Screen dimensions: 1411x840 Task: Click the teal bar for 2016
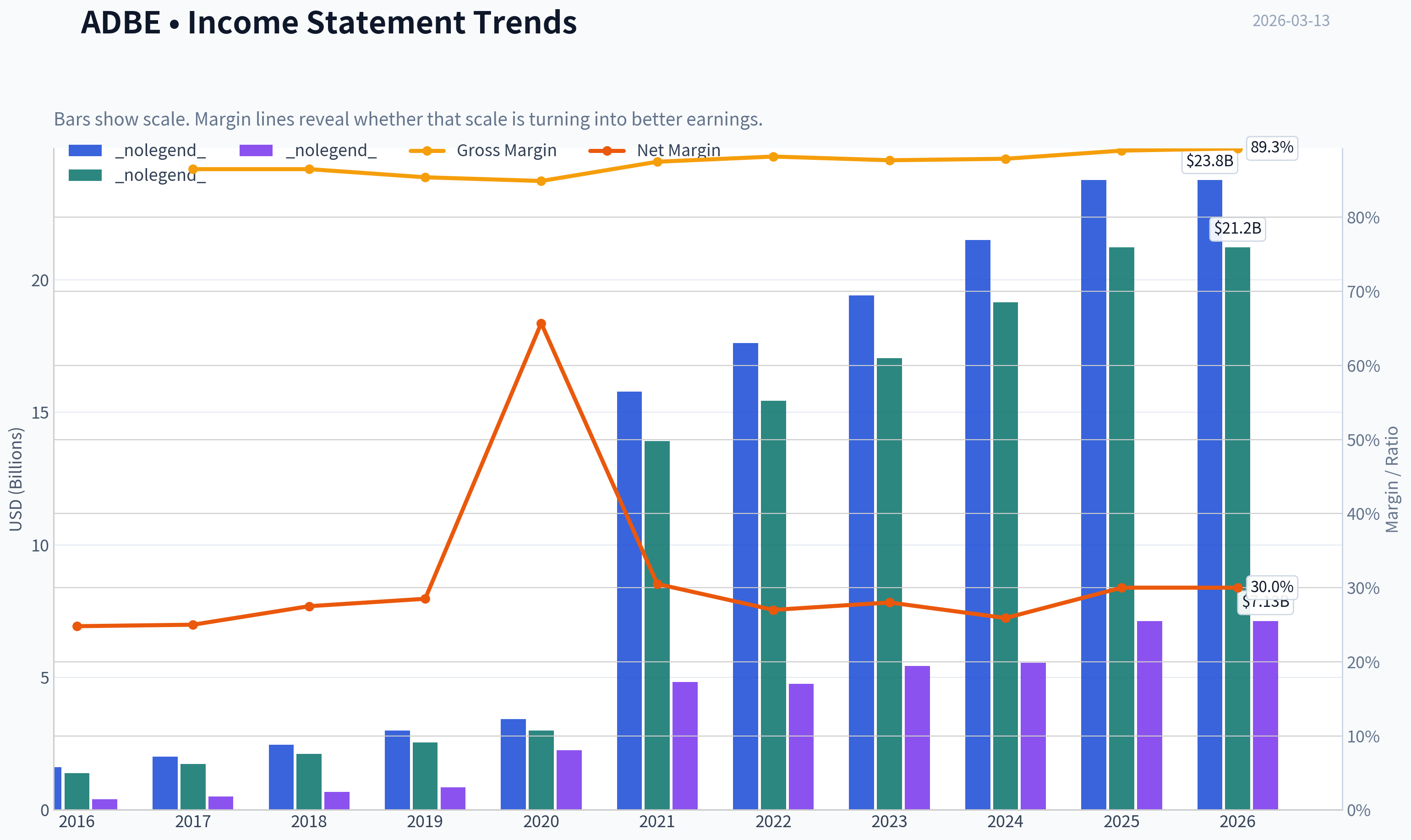tap(77, 791)
